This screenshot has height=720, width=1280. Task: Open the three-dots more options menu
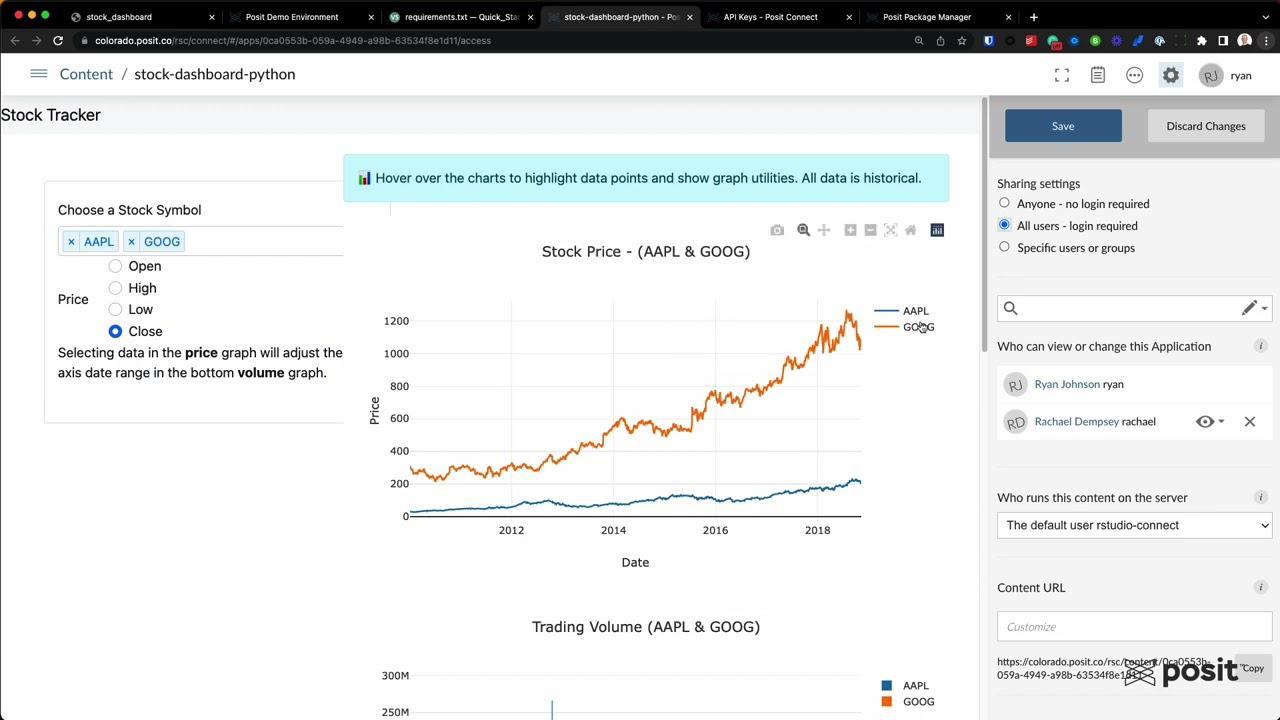[1134, 75]
